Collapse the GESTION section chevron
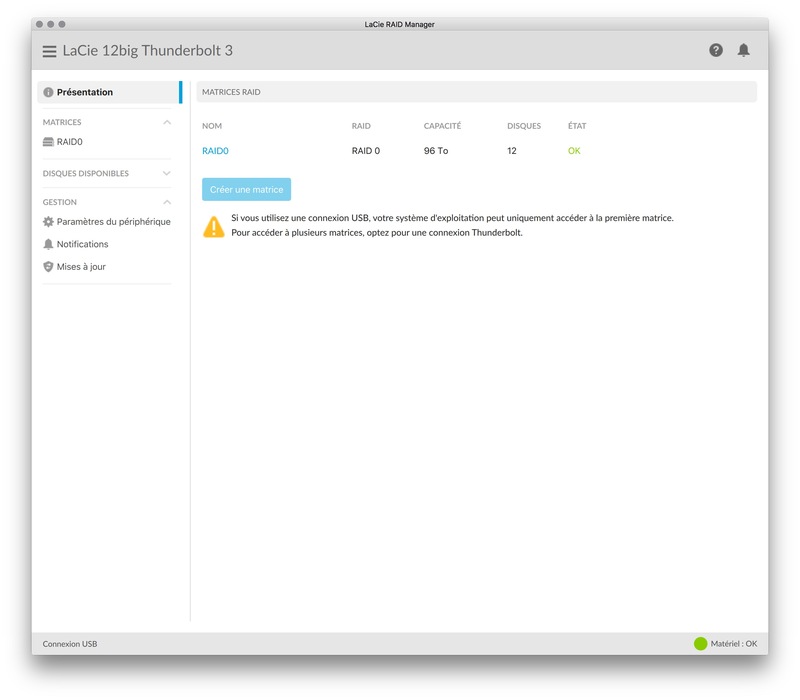The image size is (800, 700). (167, 203)
